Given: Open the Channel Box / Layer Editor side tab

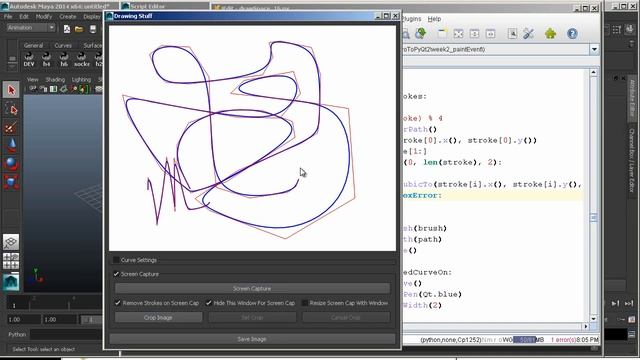Looking at the screenshot, I should (x=631, y=160).
